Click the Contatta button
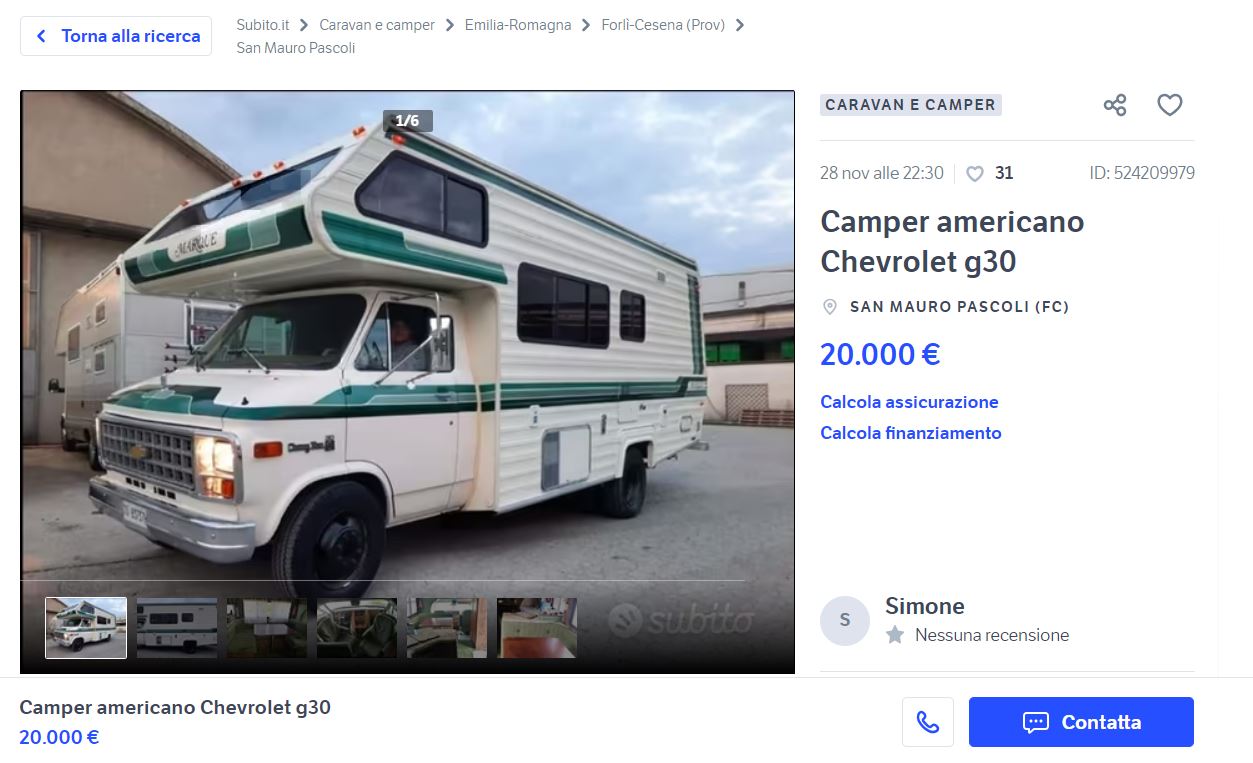This screenshot has height=763, width=1253. point(1081,722)
